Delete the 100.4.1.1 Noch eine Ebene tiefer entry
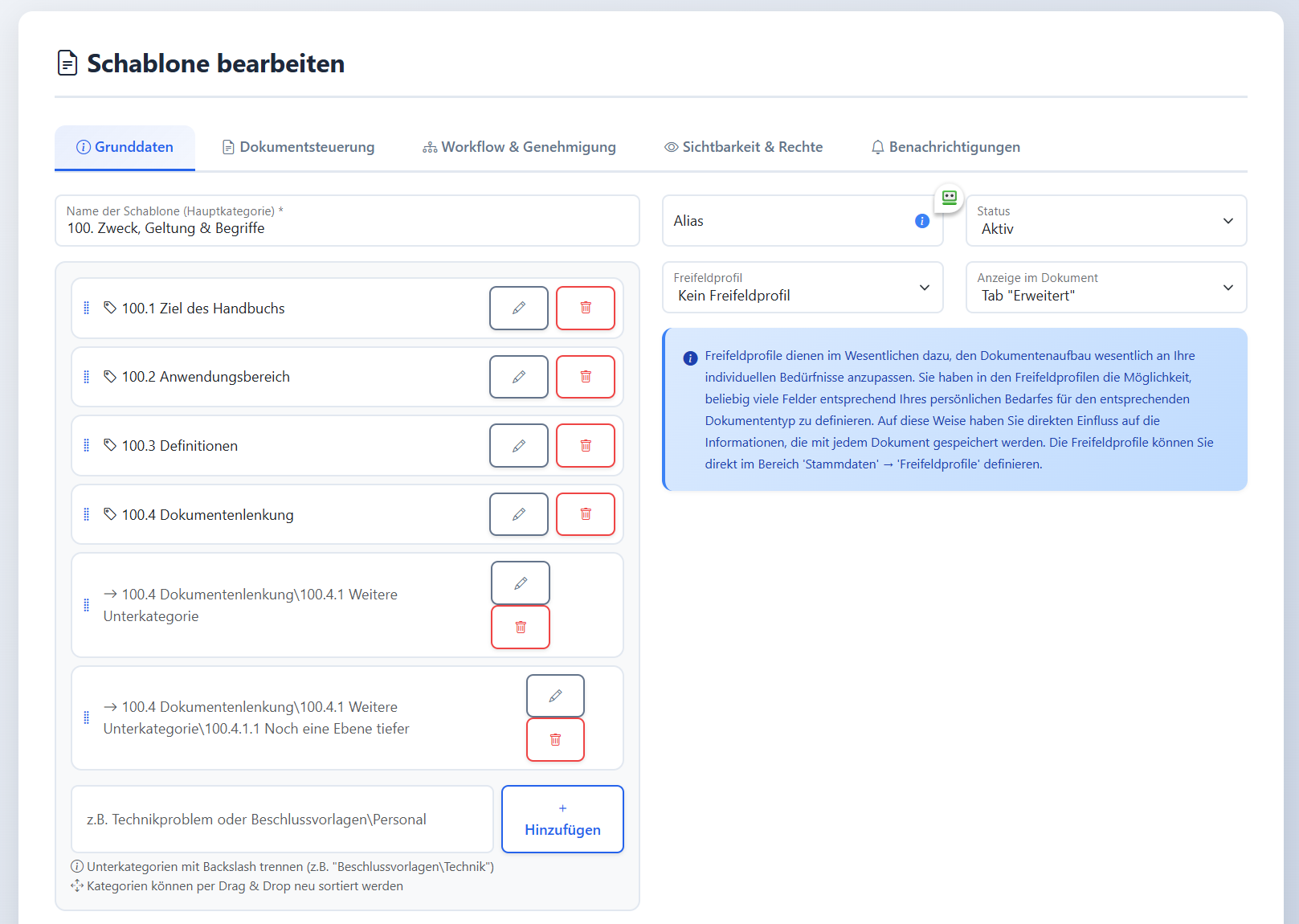The image size is (1299, 924). coord(554,739)
